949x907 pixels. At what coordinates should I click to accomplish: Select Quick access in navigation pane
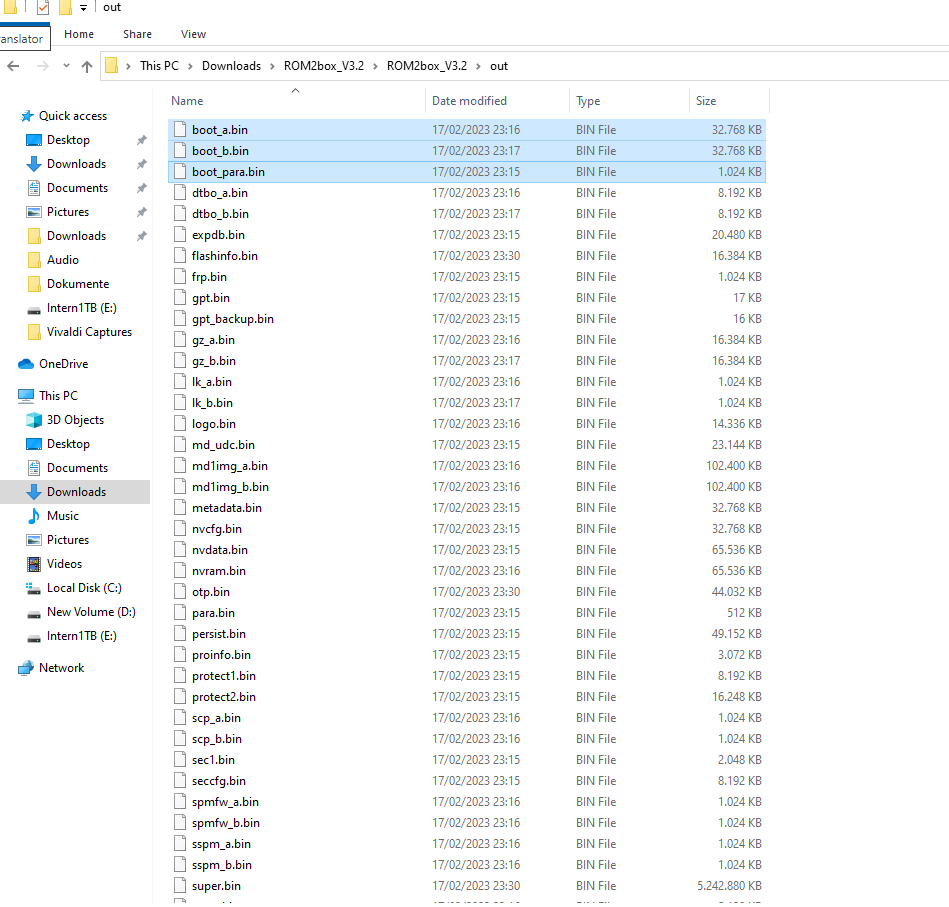pyautogui.click(x=73, y=116)
